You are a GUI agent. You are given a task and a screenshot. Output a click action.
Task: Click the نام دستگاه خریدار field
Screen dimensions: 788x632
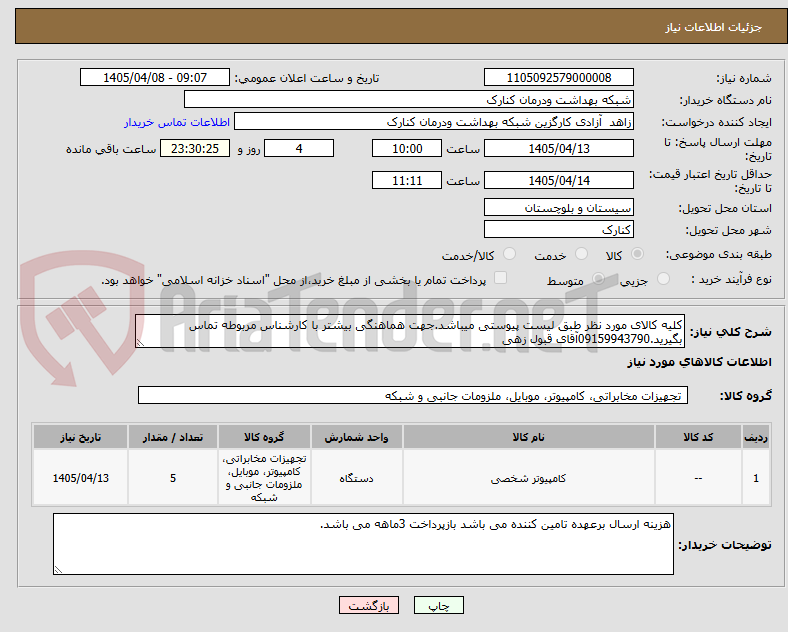pos(409,99)
